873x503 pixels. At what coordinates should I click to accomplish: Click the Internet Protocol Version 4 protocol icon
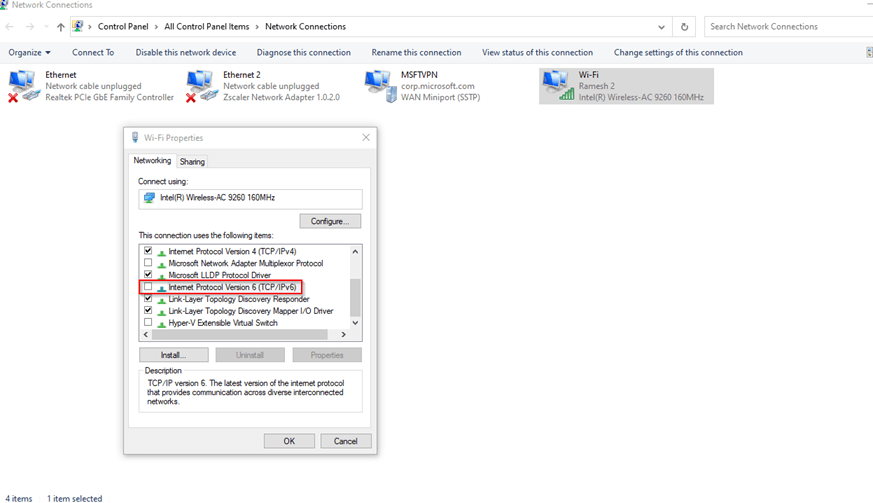tap(161, 252)
